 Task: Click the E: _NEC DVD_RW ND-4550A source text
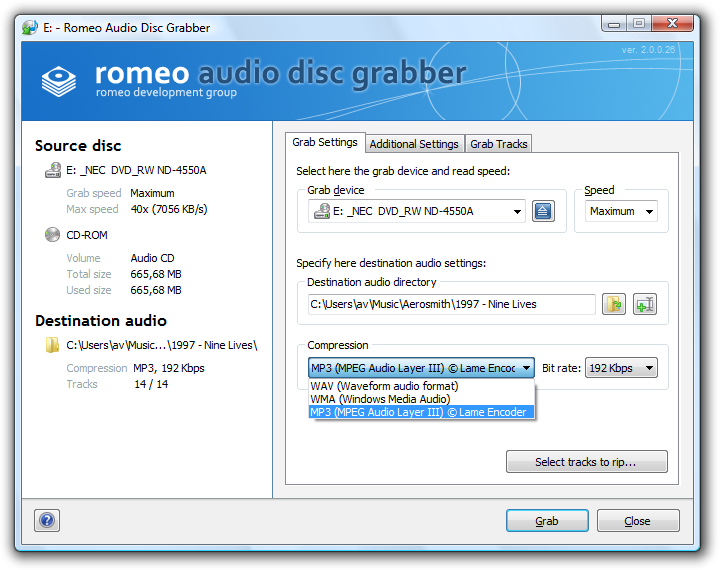pyautogui.click(x=136, y=170)
